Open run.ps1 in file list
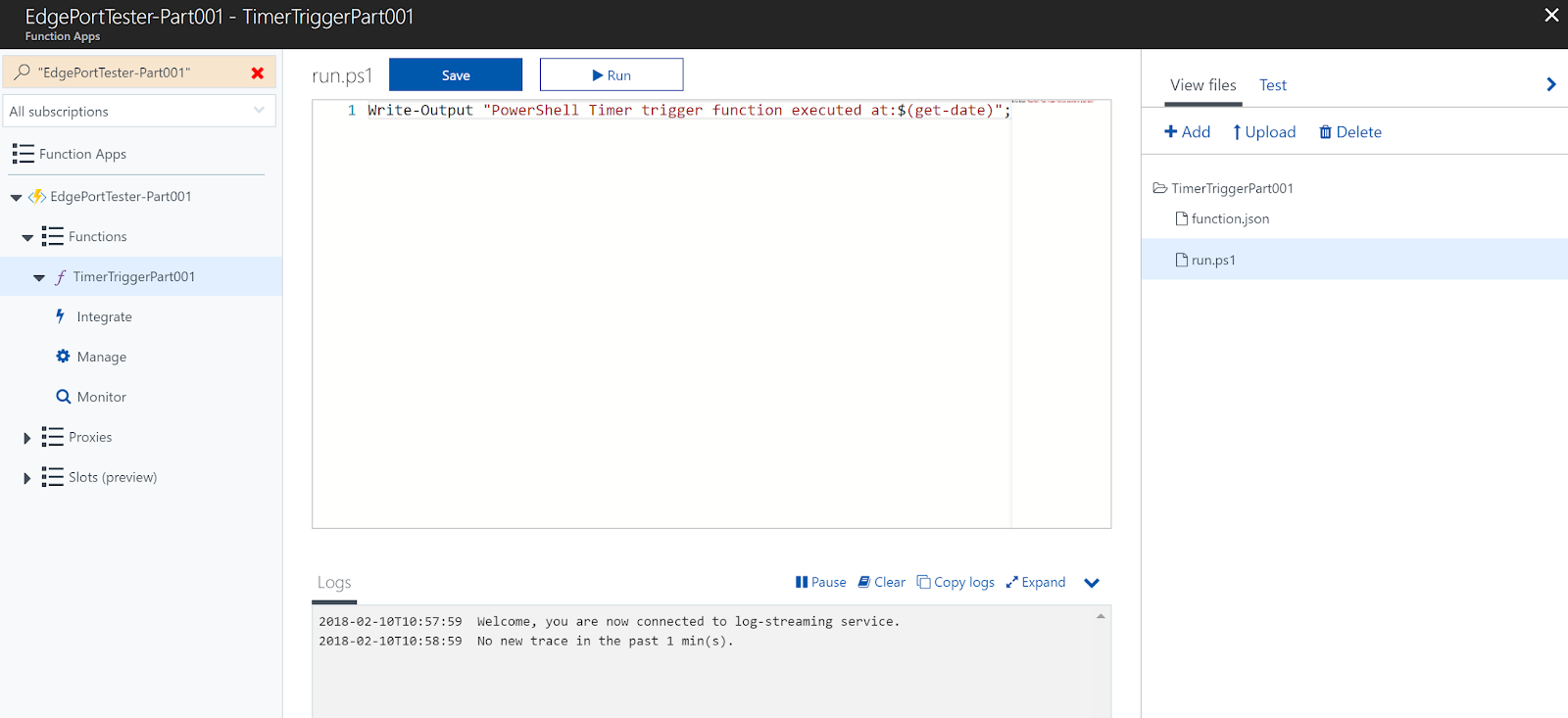The height and width of the screenshot is (718, 1568). pyautogui.click(x=1213, y=261)
